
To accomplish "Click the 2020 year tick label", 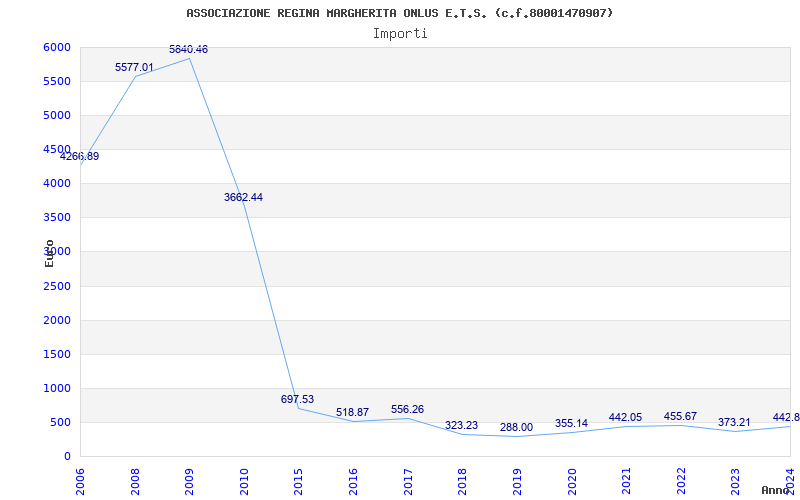I will click(x=571, y=482).
